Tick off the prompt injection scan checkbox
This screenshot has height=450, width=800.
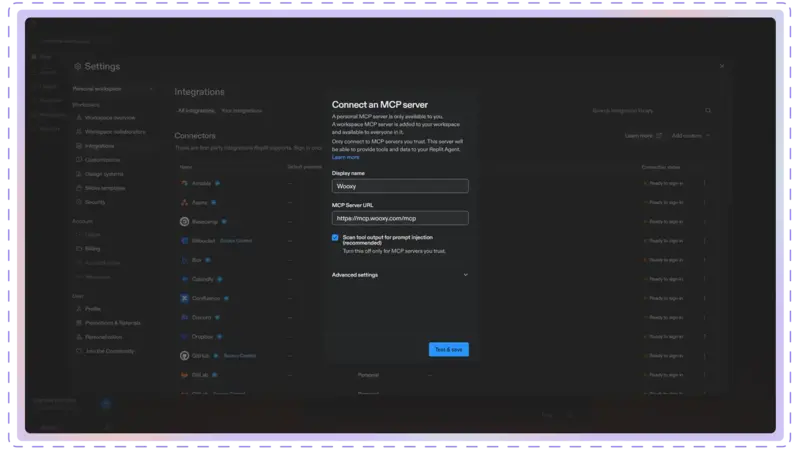click(x=335, y=238)
